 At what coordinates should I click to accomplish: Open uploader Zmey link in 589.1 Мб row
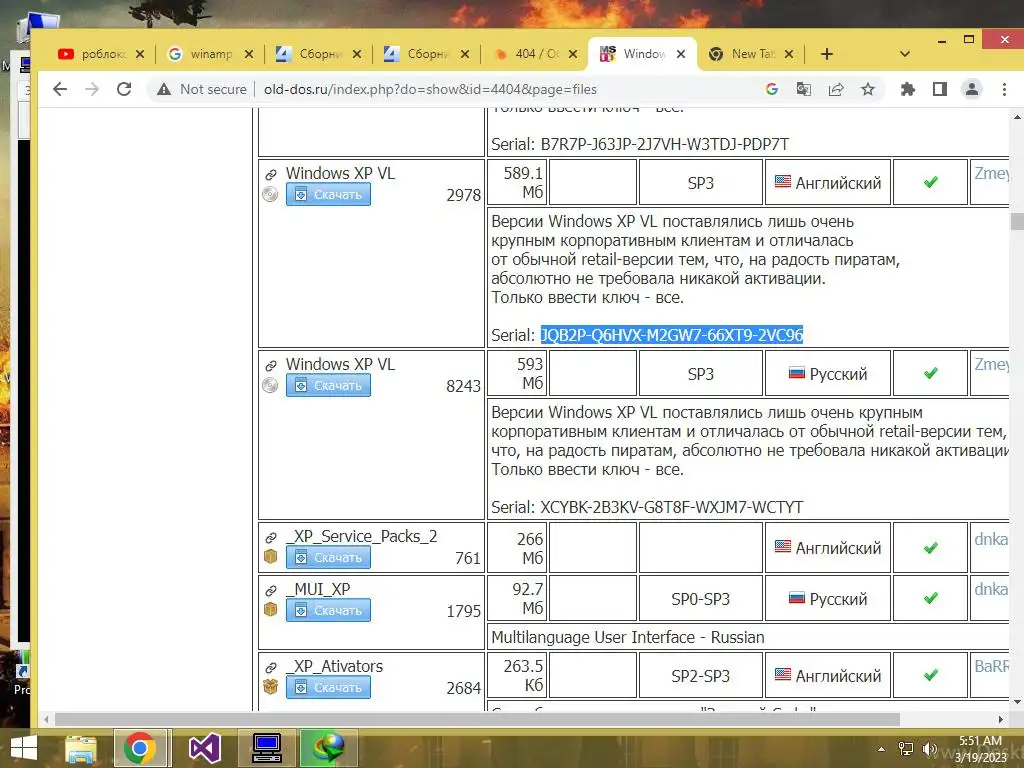click(991, 173)
